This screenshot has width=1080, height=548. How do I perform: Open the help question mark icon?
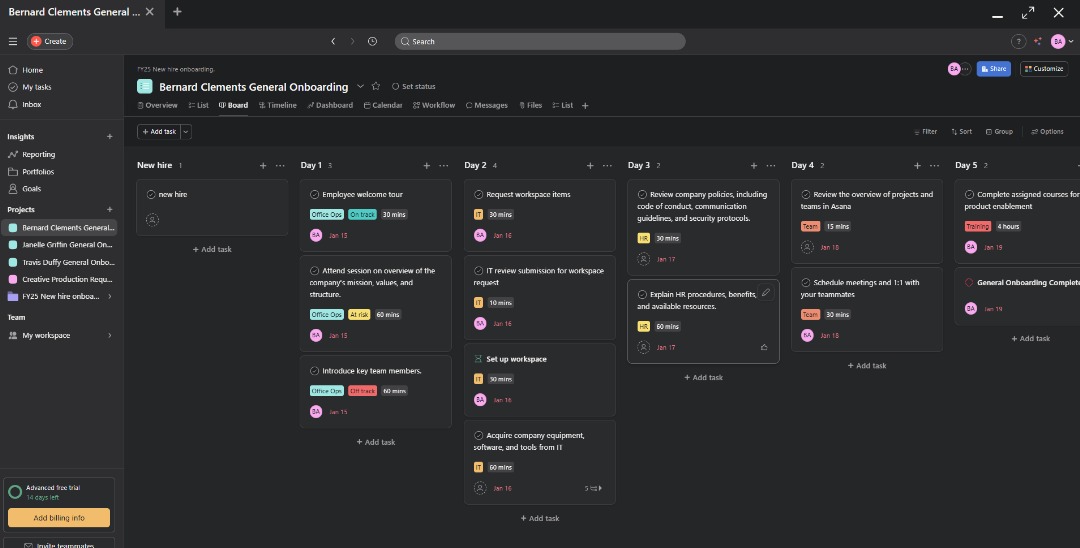pyautogui.click(x=1018, y=41)
